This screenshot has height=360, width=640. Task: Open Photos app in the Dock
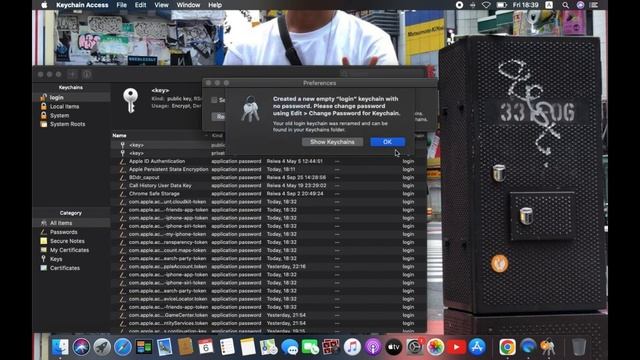[436, 347]
